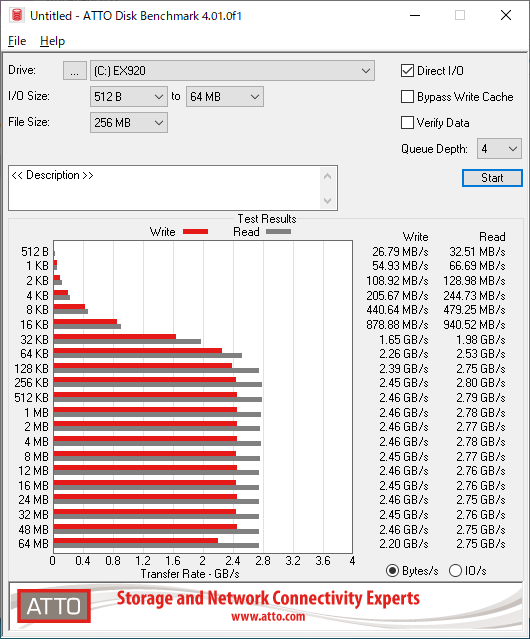Click the 244.73 MB/s read result

click(474, 295)
